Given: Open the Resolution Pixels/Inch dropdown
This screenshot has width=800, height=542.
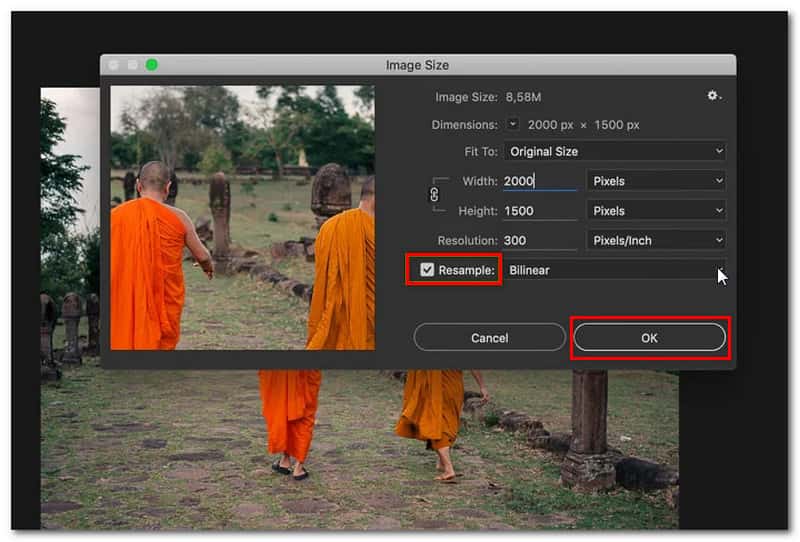Looking at the screenshot, I should point(657,240).
